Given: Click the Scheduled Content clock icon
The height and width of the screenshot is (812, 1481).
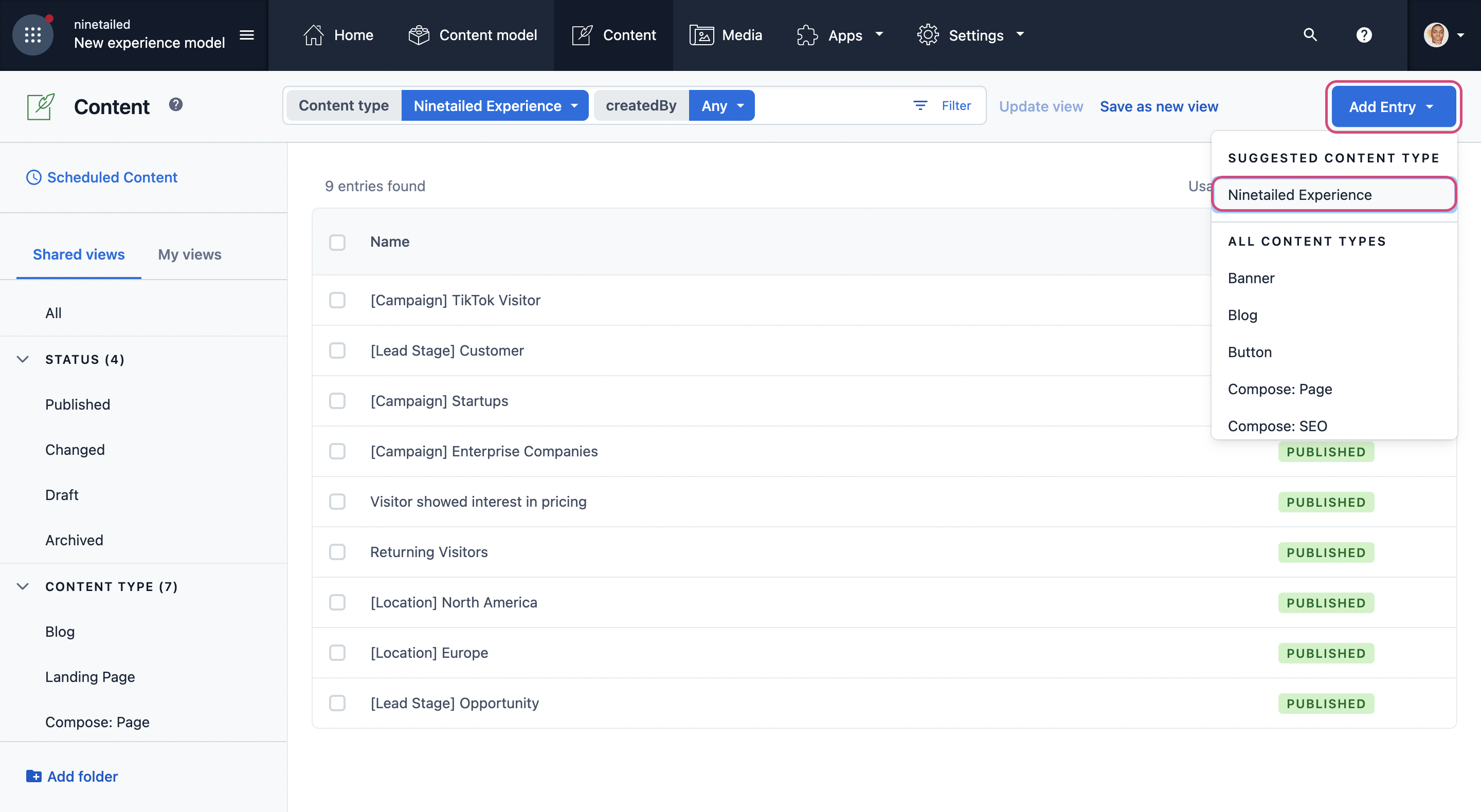Looking at the screenshot, I should (34, 178).
